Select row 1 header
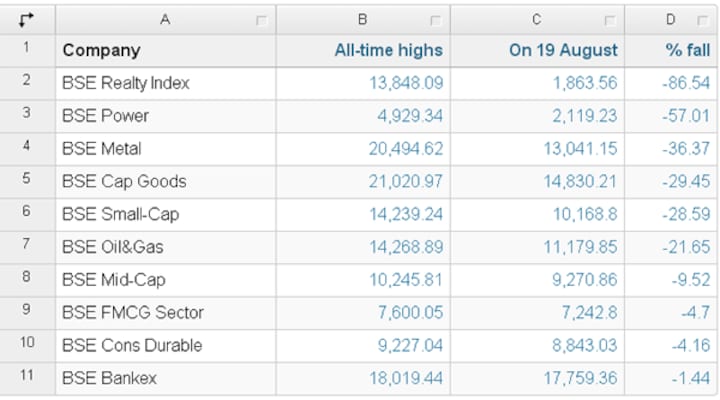 pos(27,51)
